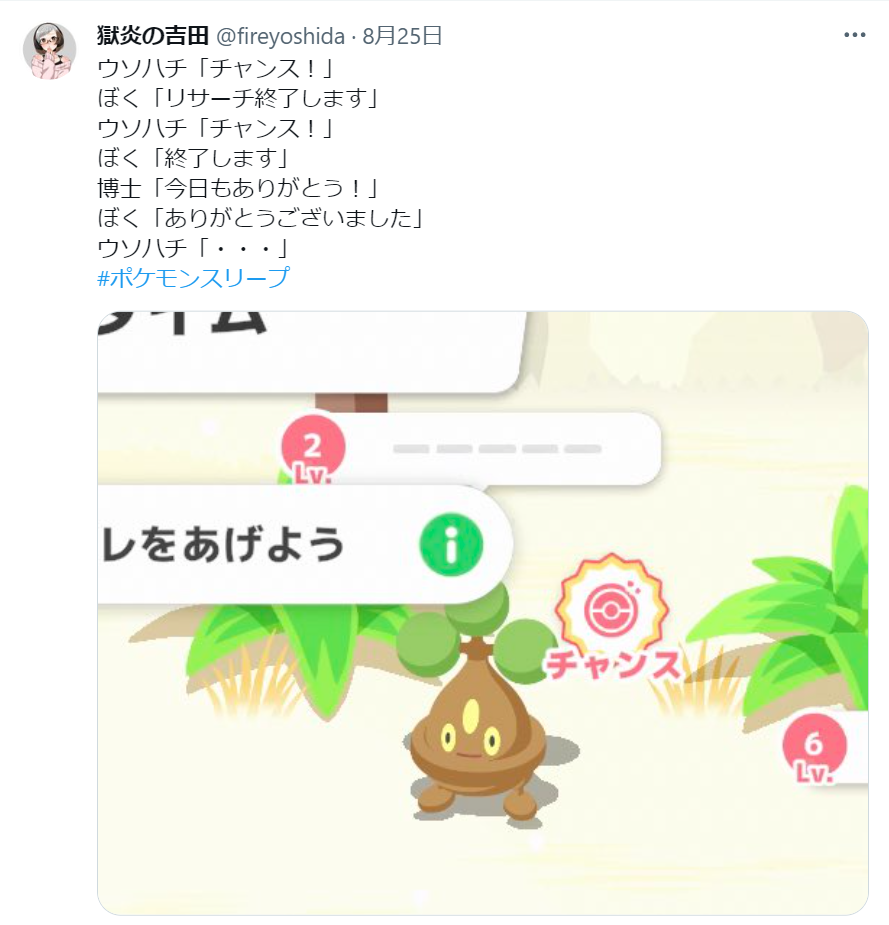Click the signboard panel at top of image
The height and width of the screenshot is (925, 889).
tap(311, 352)
